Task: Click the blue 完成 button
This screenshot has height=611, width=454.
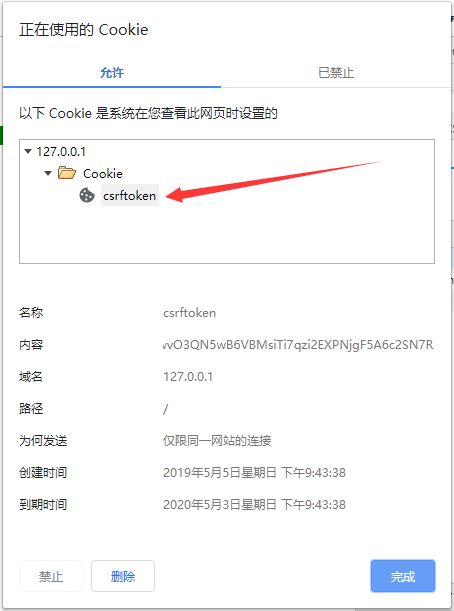Action: pyautogui.click(x=403, y=576)
